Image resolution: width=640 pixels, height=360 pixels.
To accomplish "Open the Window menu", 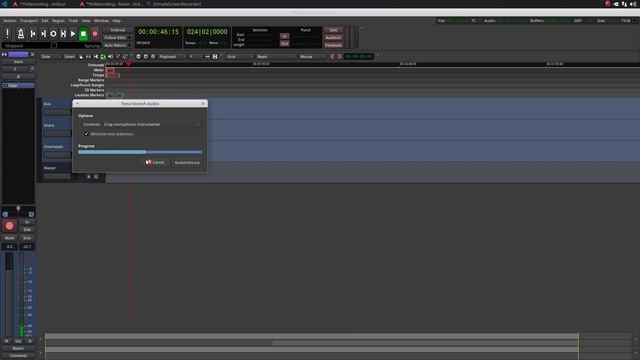I will click(x=101, y=20).
